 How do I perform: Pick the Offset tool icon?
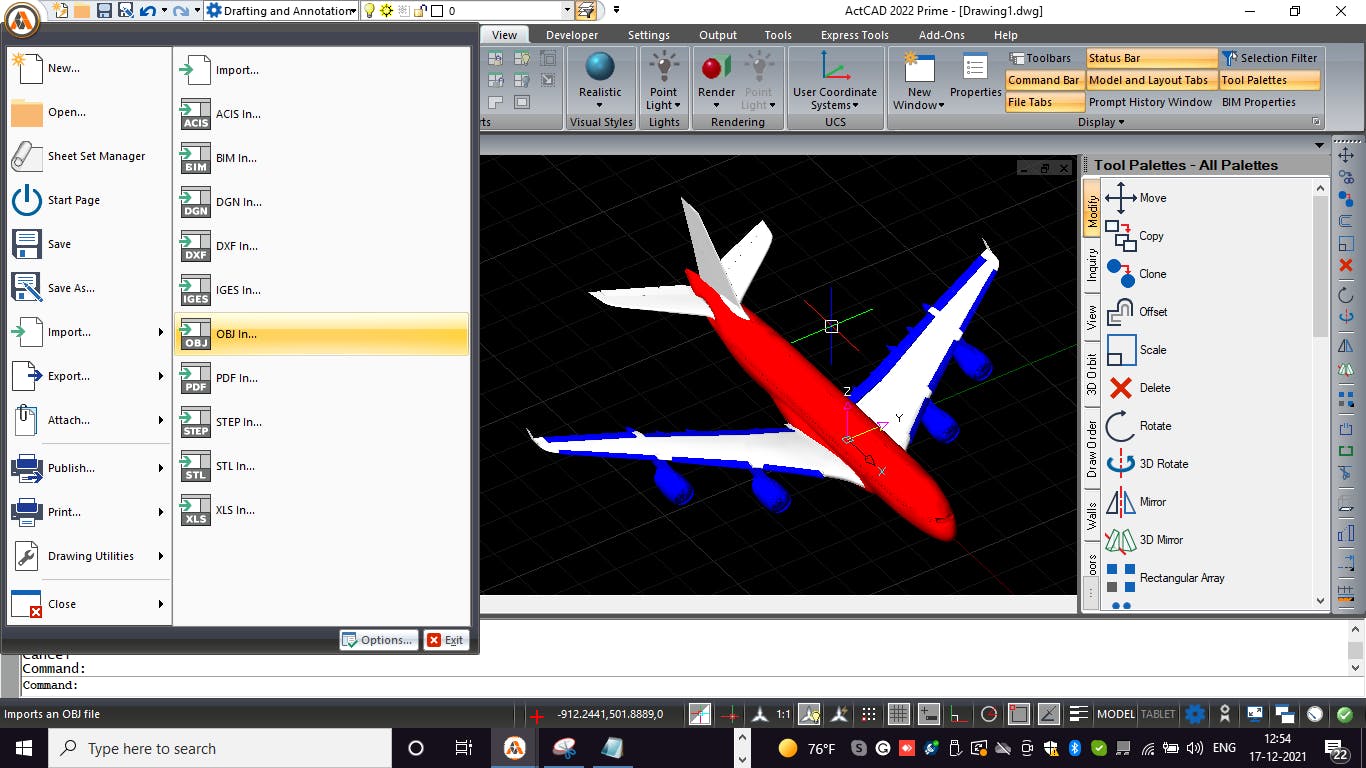click(x=1121, y=312)
